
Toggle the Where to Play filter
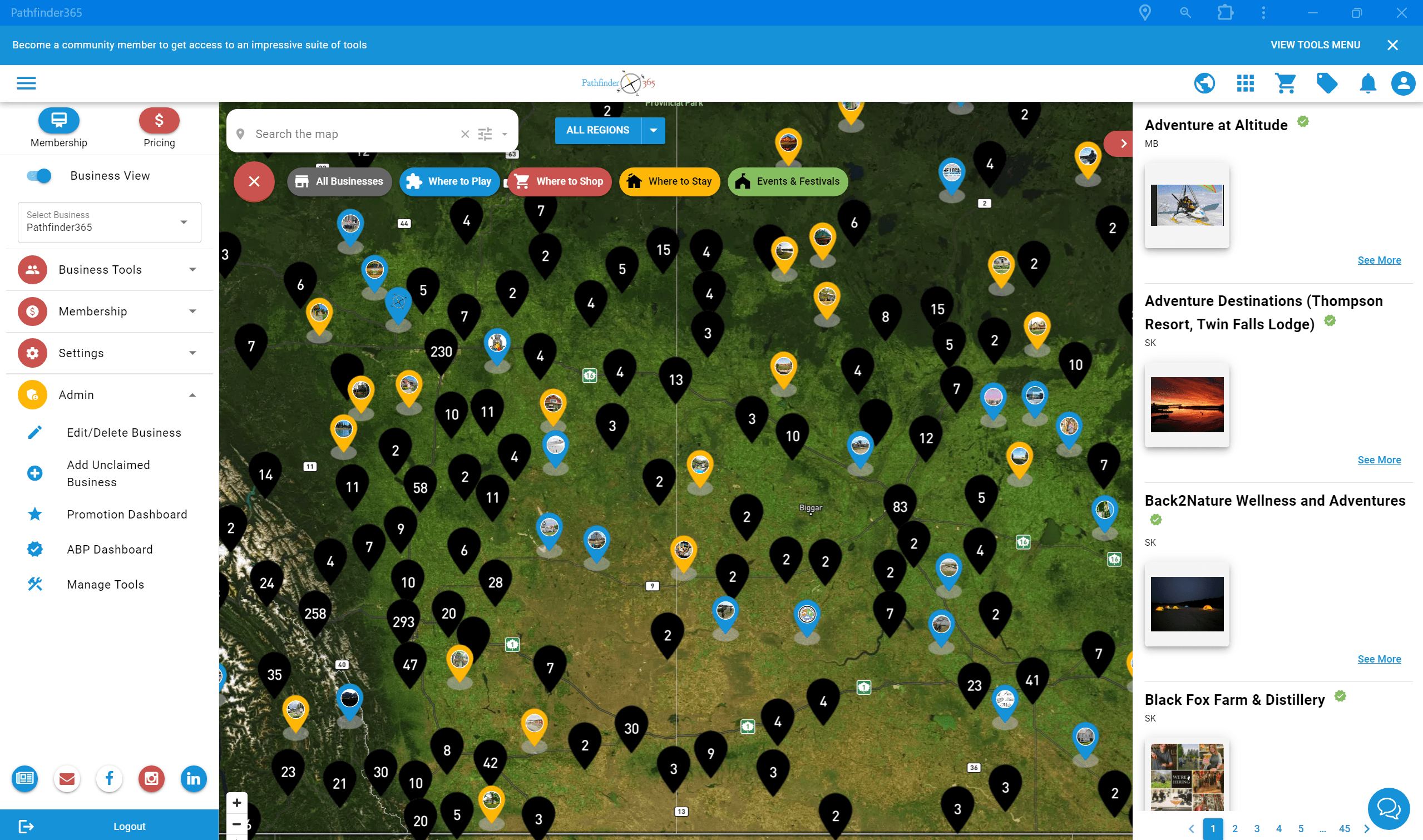tap(449, 182)
